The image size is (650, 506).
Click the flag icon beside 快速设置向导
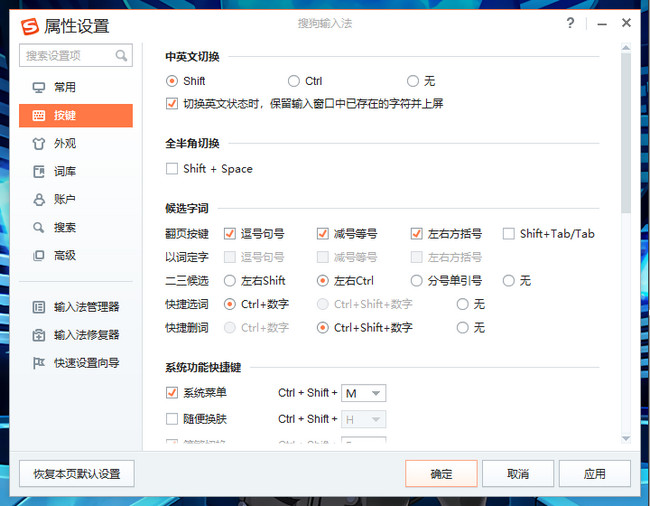(39, 363)
